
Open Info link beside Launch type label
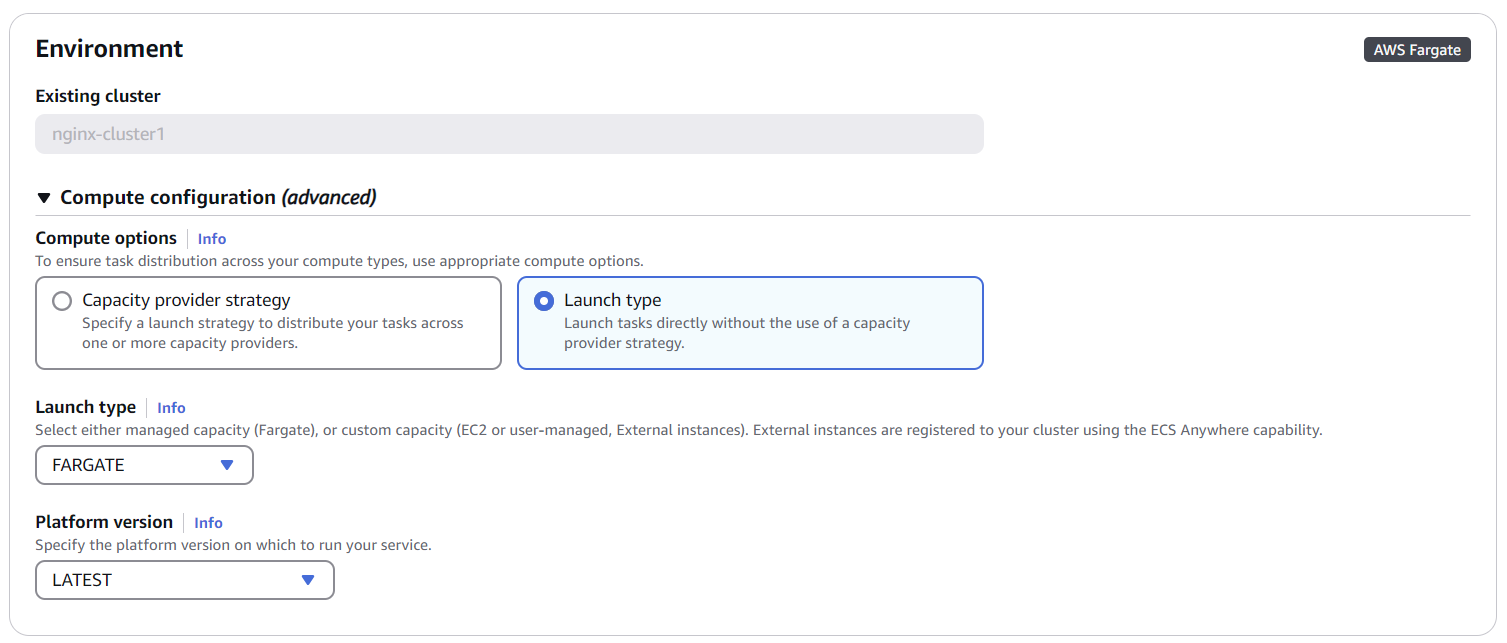[x=171, y=408]
